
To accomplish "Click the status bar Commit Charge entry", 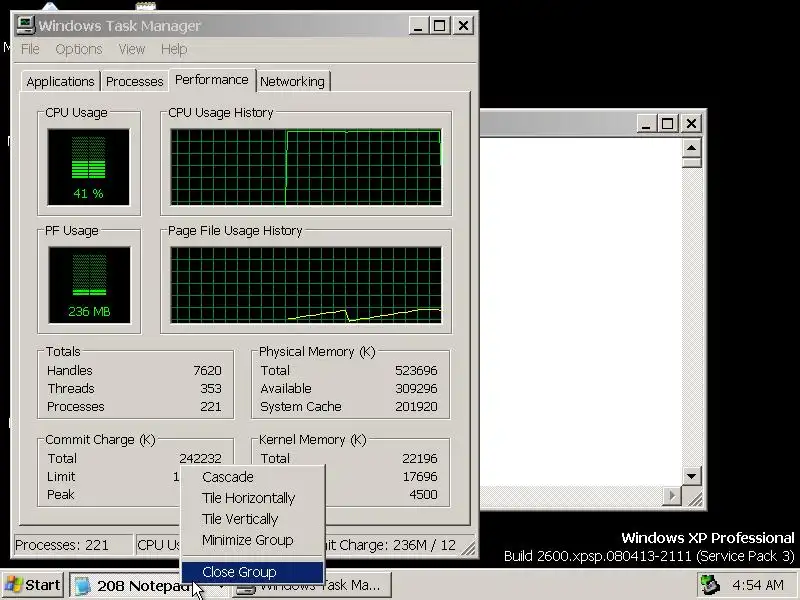I will pyautogui.click(x=391, y=545).
